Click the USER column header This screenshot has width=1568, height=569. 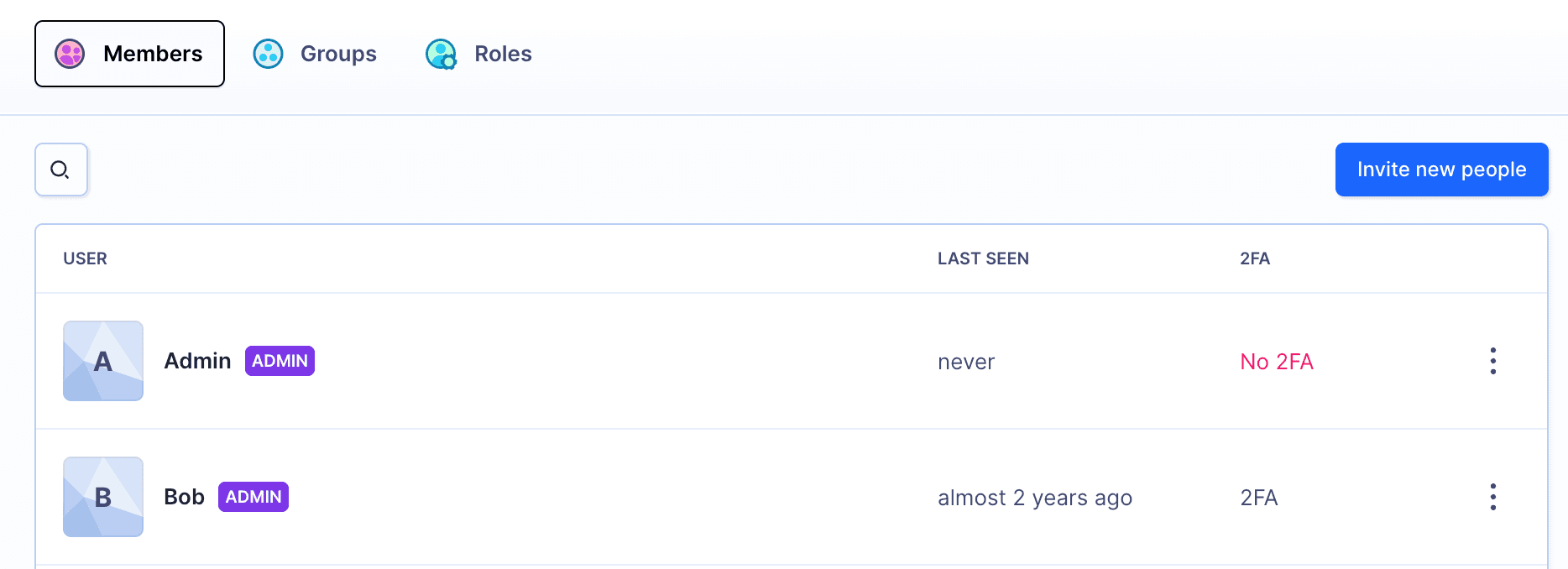[x=85, y=258]
